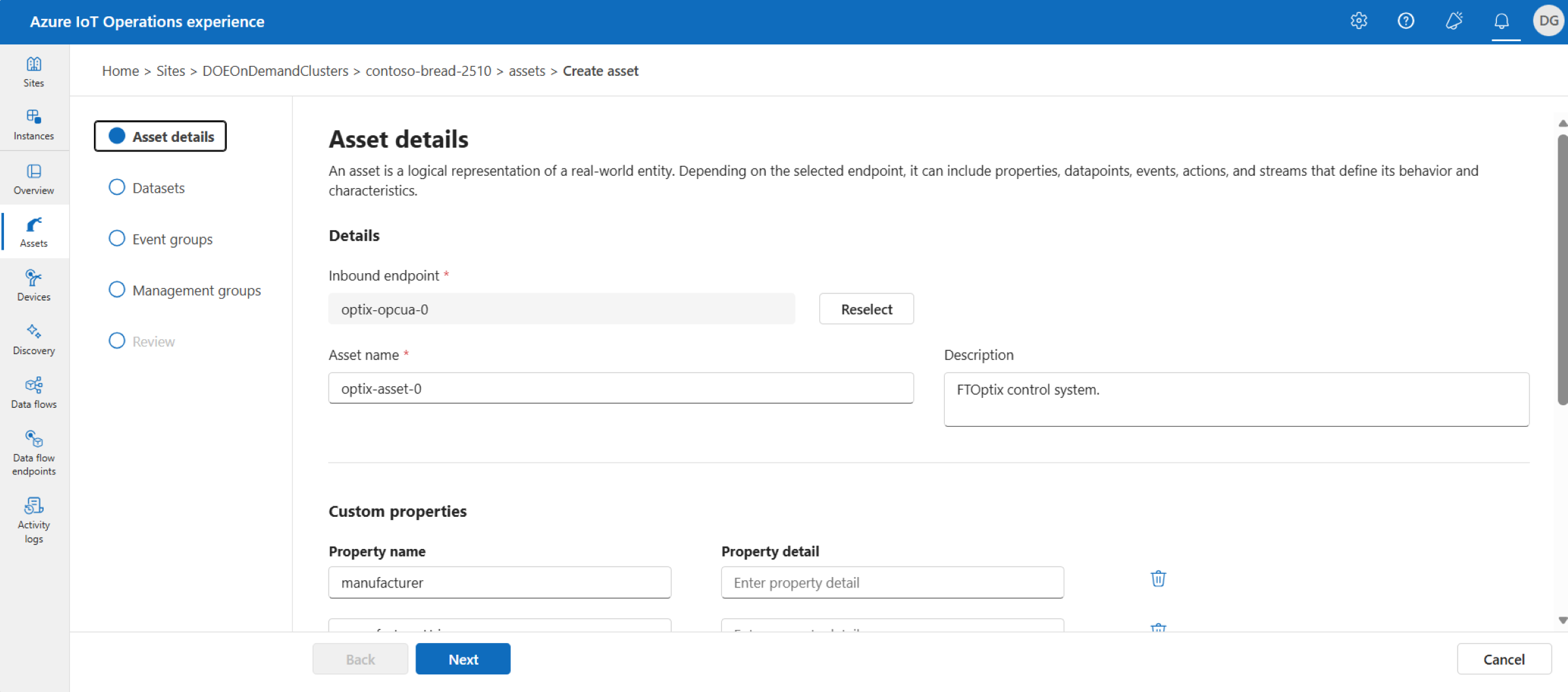The width and height of the screenshot is (1568, 692).
Task: Click the Description text area
Action: (1236, 399)
